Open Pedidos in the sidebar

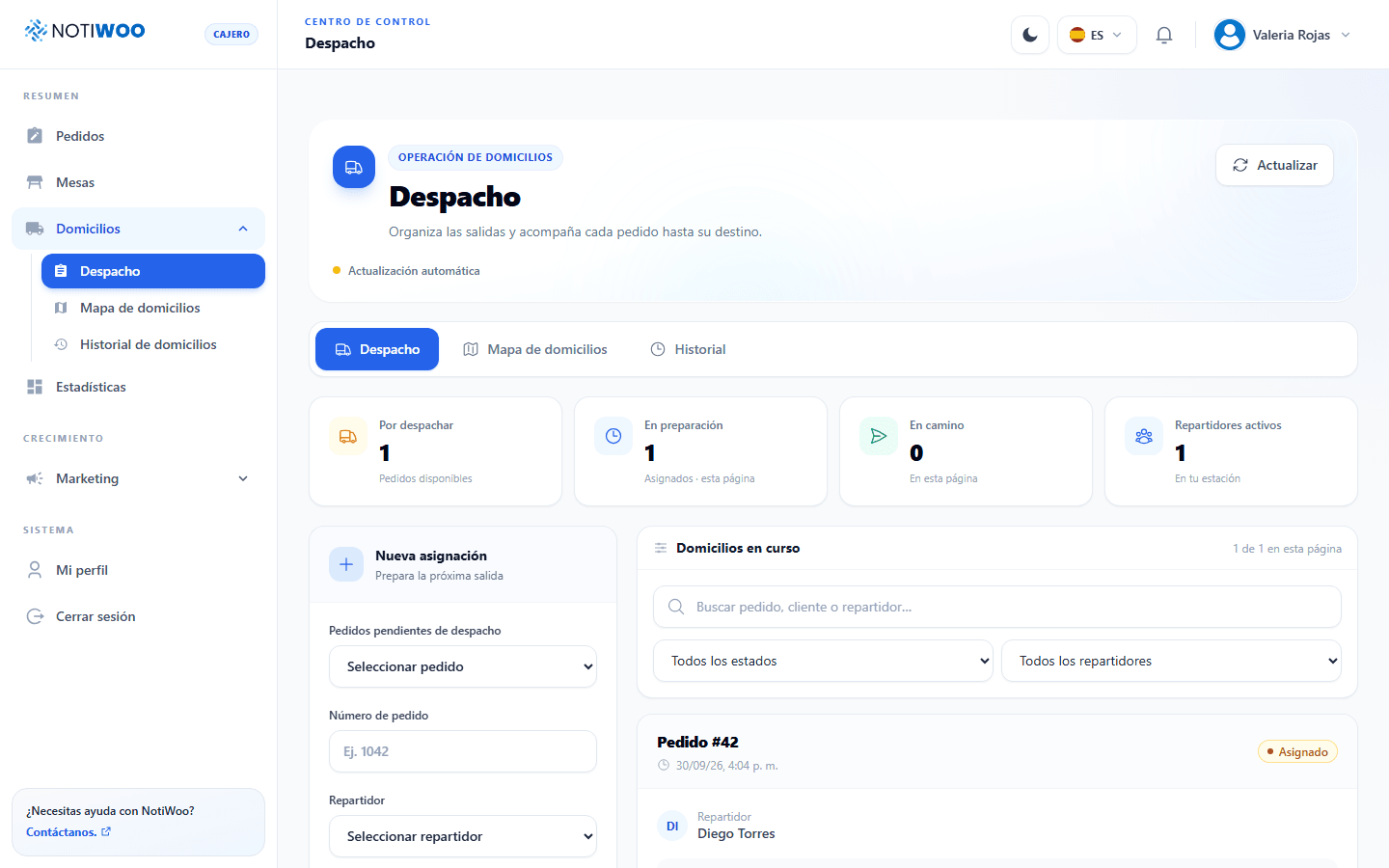coord(138,136)
